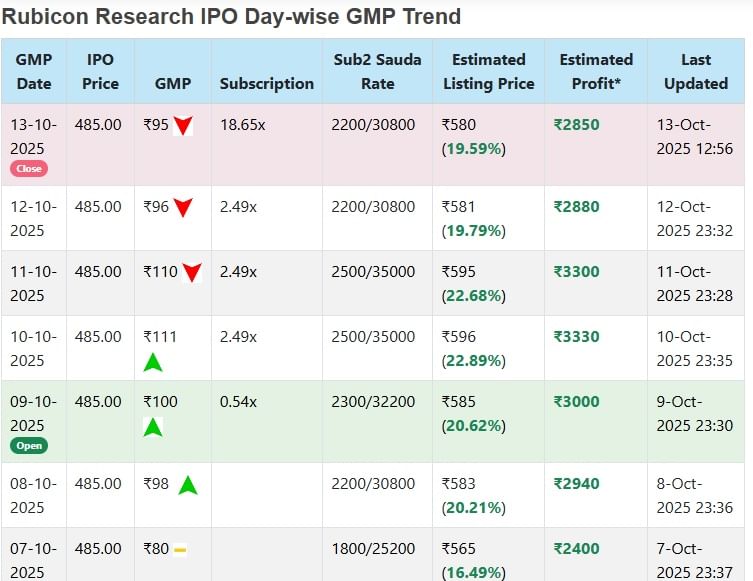Click the Rubicon Research IPO Day-wise GMP Trend heading
753x581 pixels.
(231, 17)
